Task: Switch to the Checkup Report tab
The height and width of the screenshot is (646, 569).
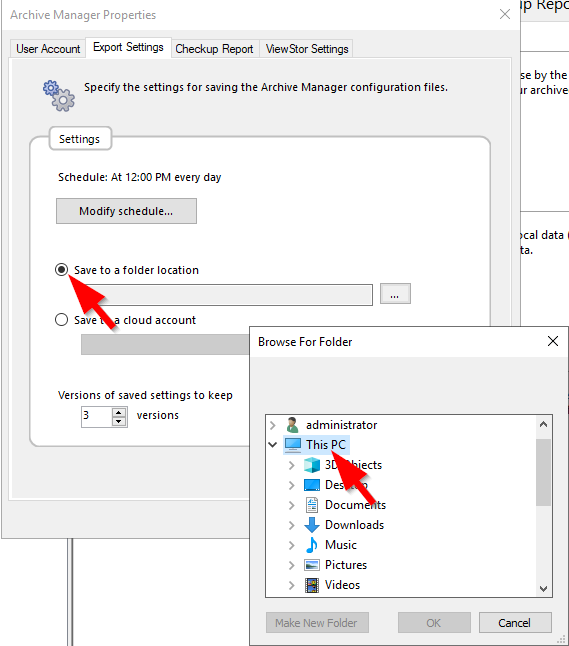Action: point(214,49)
